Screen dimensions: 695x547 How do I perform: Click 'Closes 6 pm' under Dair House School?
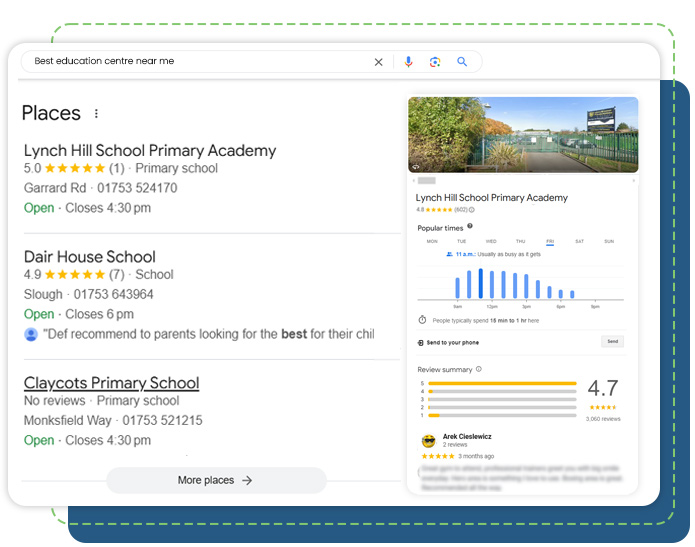click(99, 314)
